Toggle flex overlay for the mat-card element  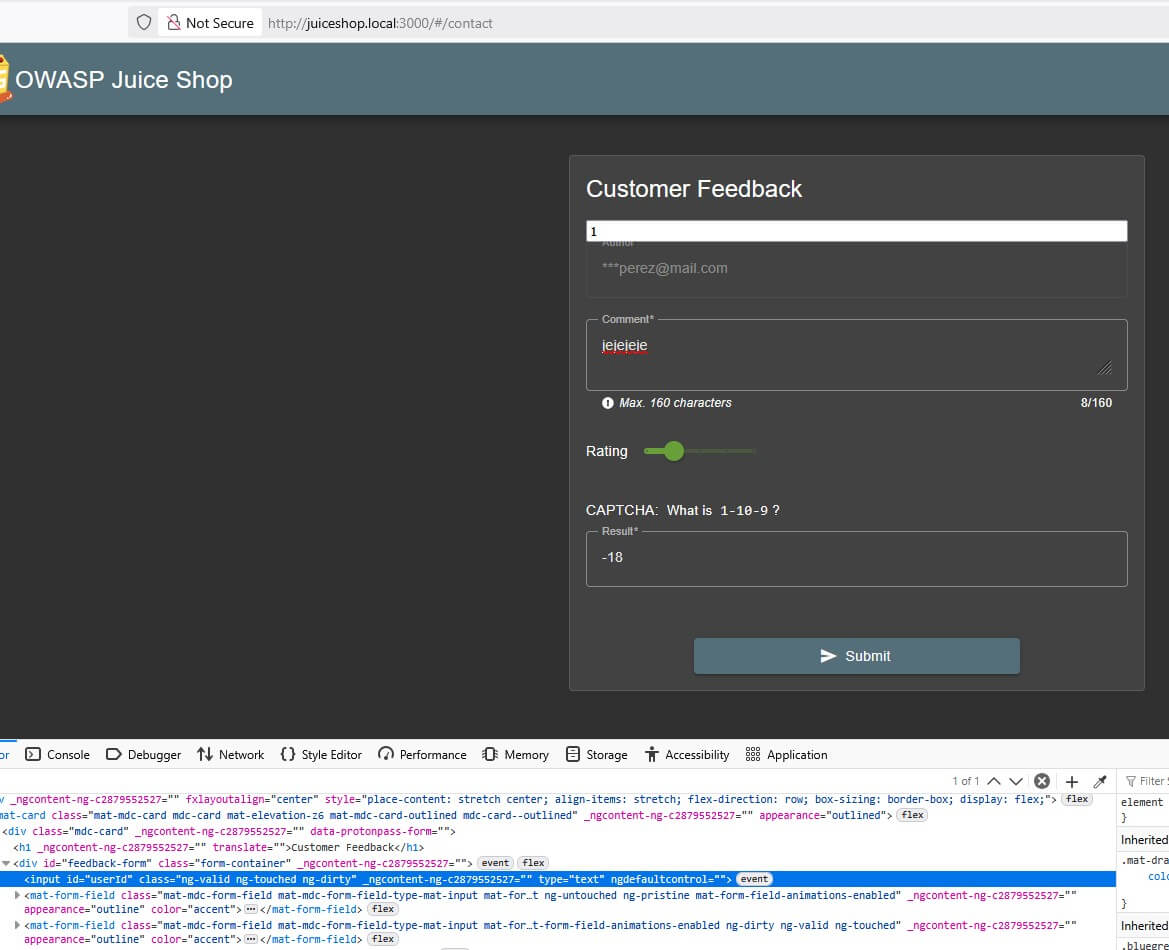[912, 815]
